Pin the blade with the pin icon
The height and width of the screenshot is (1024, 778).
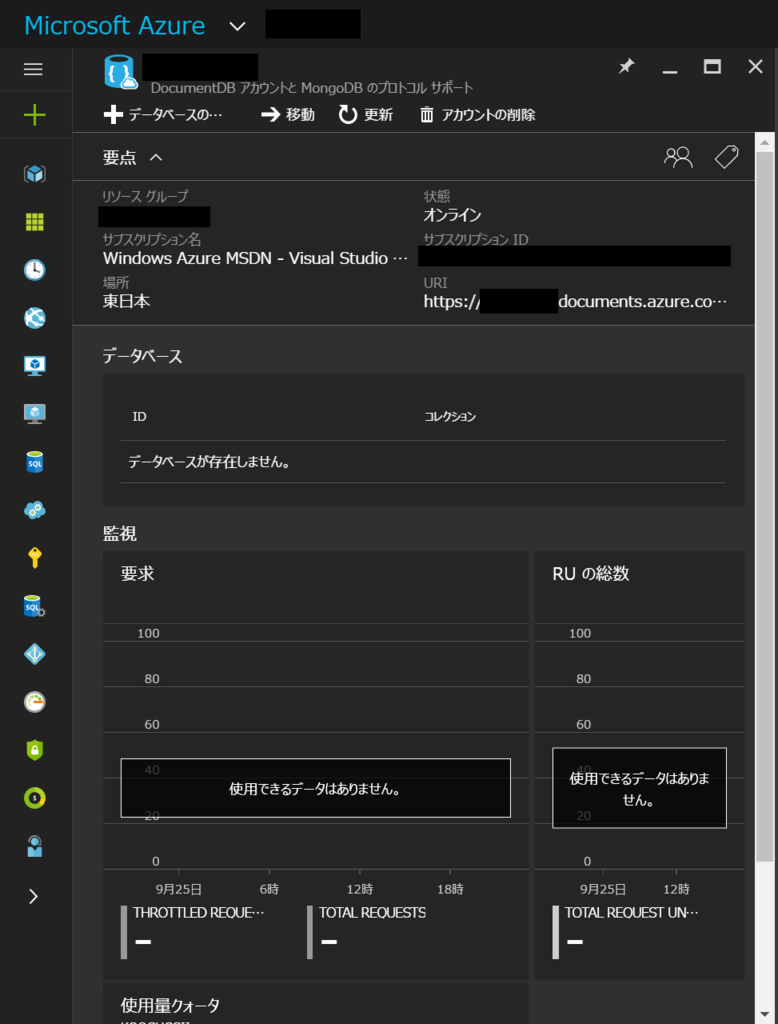click(x=626, y=66)
